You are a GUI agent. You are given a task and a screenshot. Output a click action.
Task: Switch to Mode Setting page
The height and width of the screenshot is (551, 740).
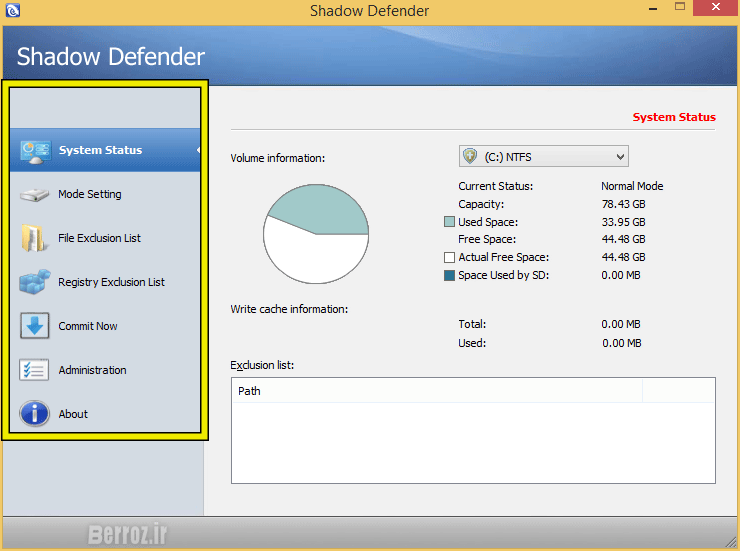tap(90, 194)
